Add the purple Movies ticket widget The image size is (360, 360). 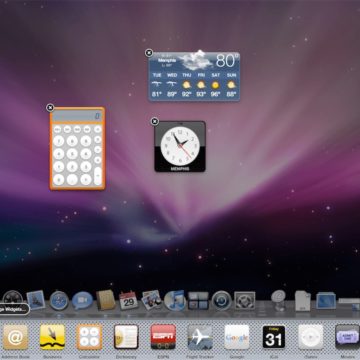347,337
